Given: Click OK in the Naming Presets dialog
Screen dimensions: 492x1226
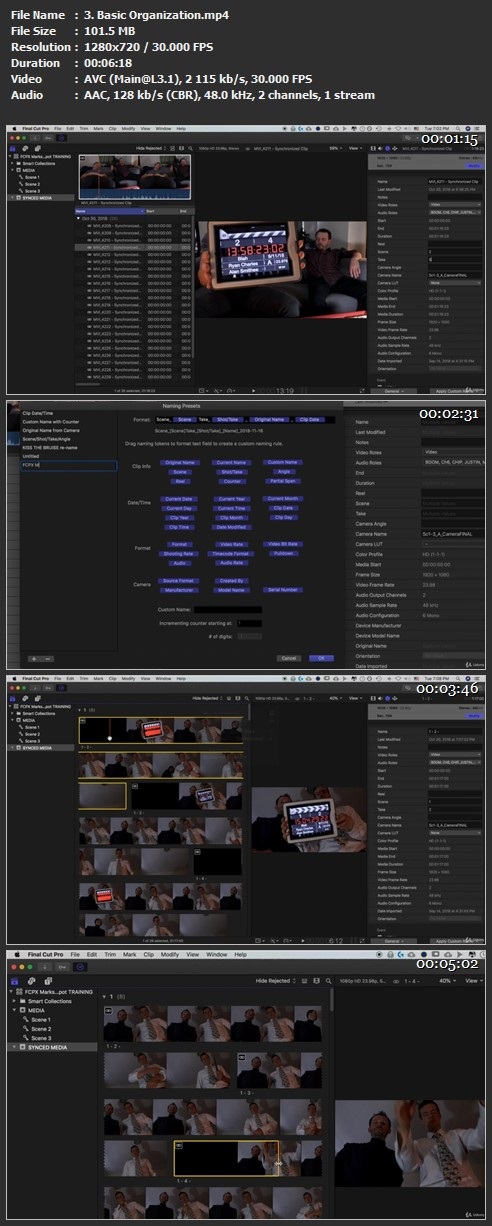Looking at the screenshot, I should 321,658.
